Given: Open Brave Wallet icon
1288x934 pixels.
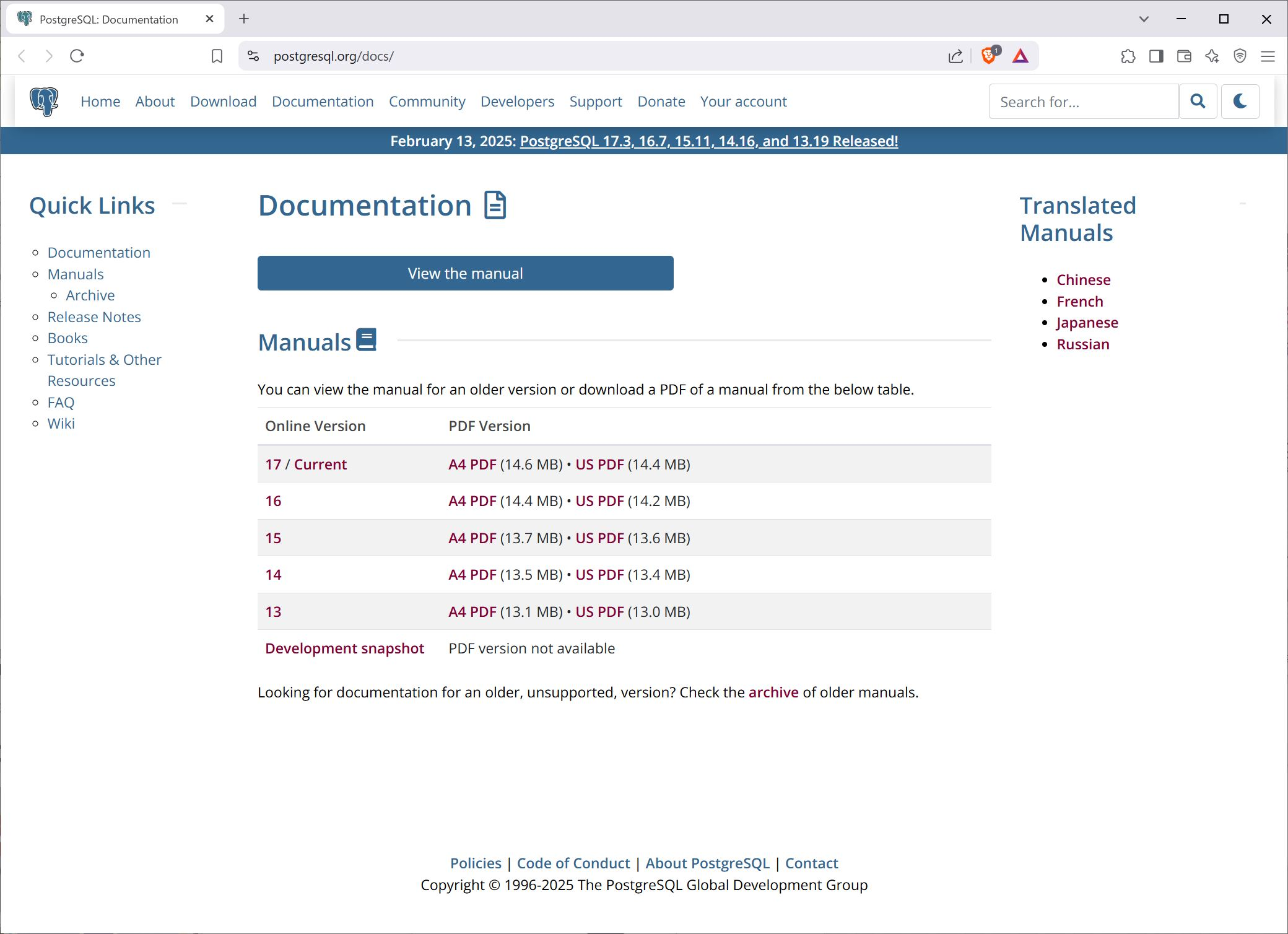Looking at the screenshot, I should click(1184, 56).
